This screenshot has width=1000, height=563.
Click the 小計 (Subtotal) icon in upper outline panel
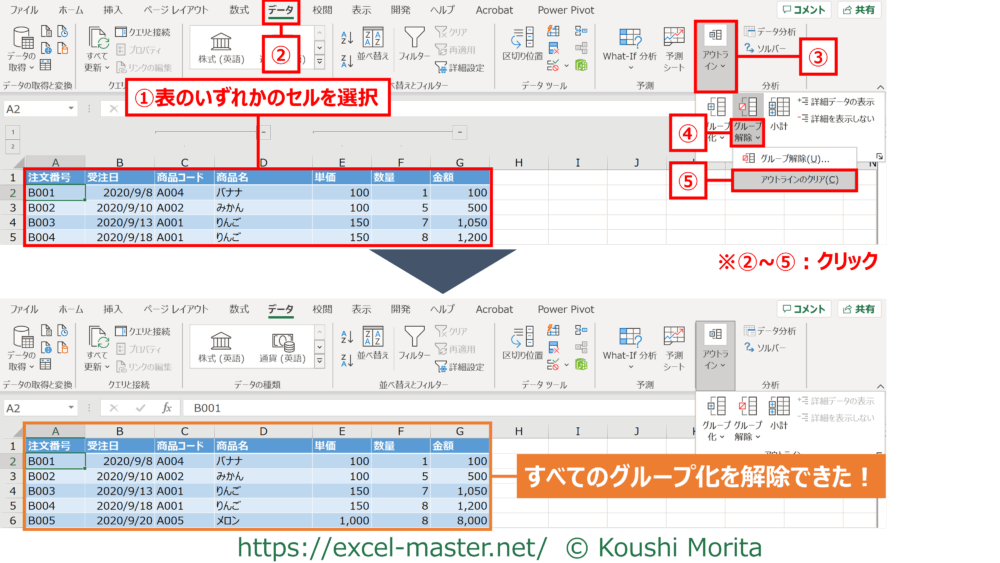click(x=779, y=110)
